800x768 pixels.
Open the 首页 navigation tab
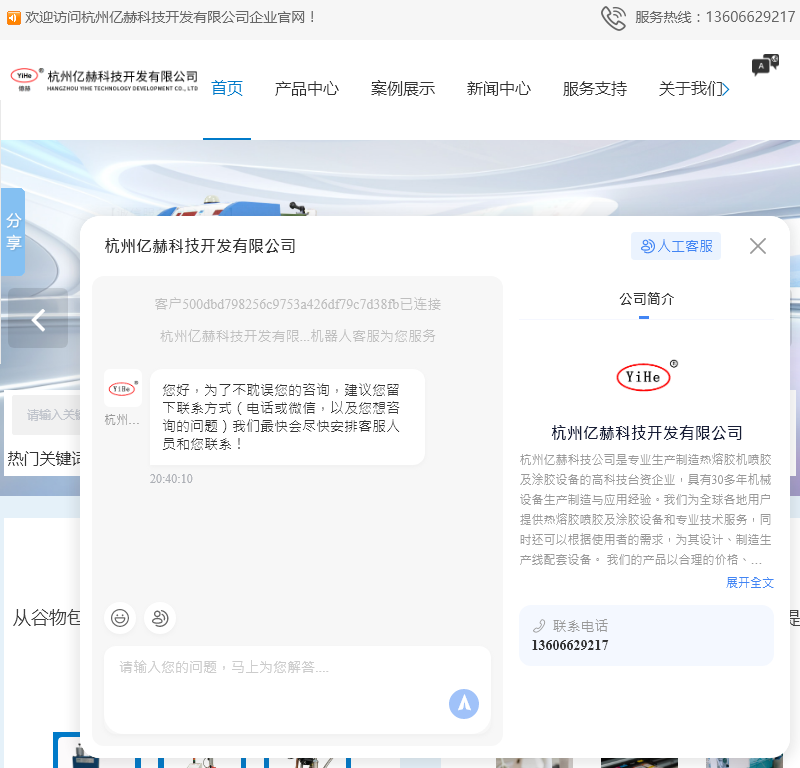[227, 89]
